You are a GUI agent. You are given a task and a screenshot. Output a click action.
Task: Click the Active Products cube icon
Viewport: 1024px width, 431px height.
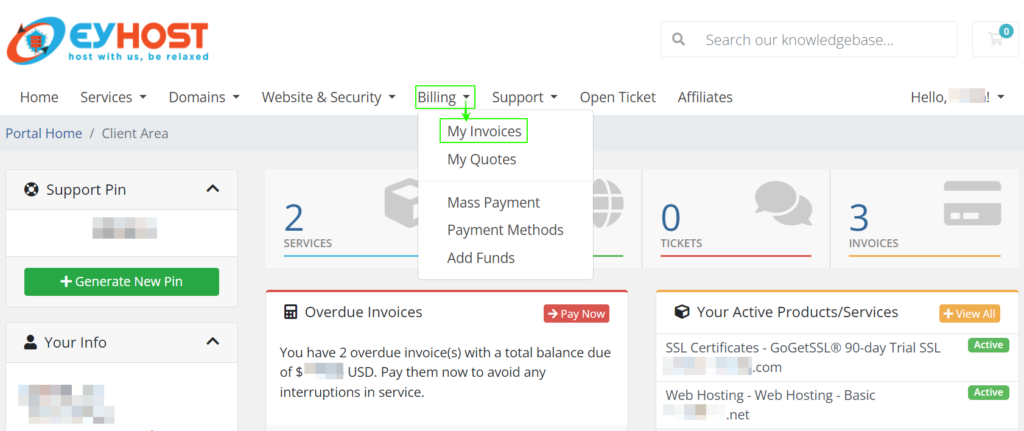click(x=682, y=312)
